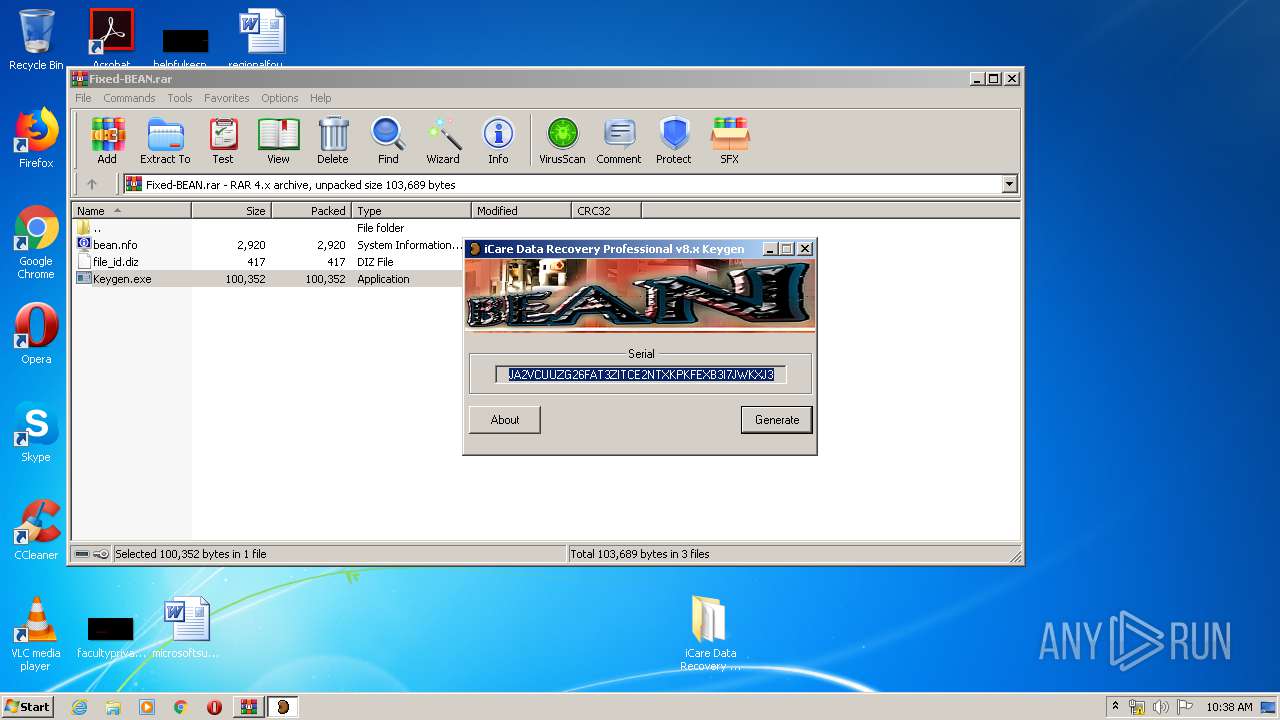Click the Start button
This screenshot has height=720, width=1280.
pos(28,707)
